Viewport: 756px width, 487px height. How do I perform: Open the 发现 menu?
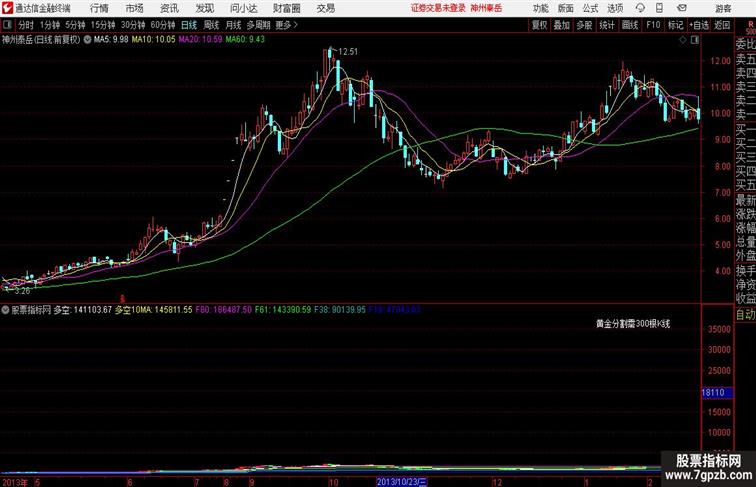tap(204, 8)
